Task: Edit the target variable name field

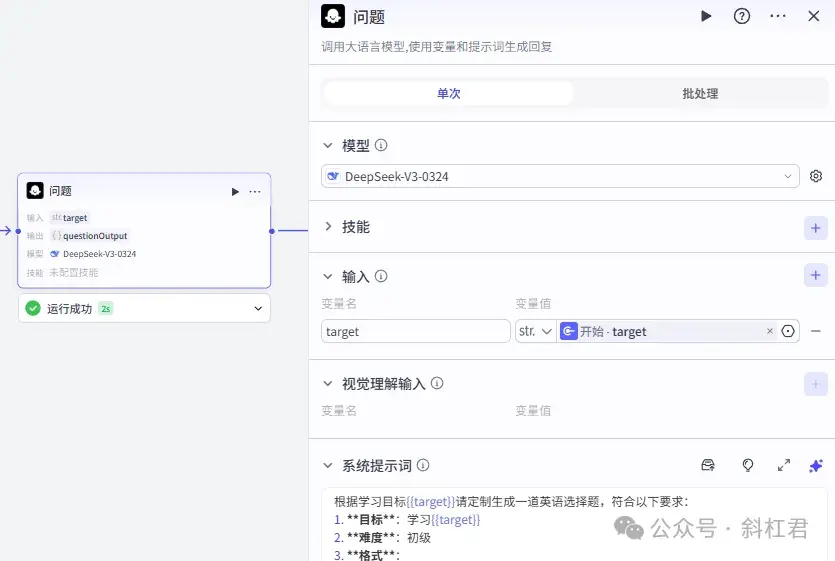Action: 416,331
